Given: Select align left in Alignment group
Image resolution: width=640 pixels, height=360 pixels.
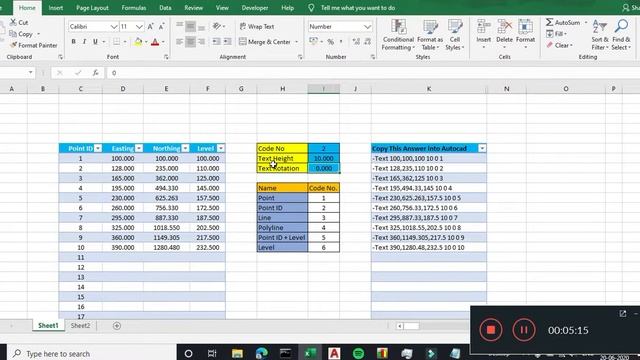Looking at the screenshot, I should (180, 42).
